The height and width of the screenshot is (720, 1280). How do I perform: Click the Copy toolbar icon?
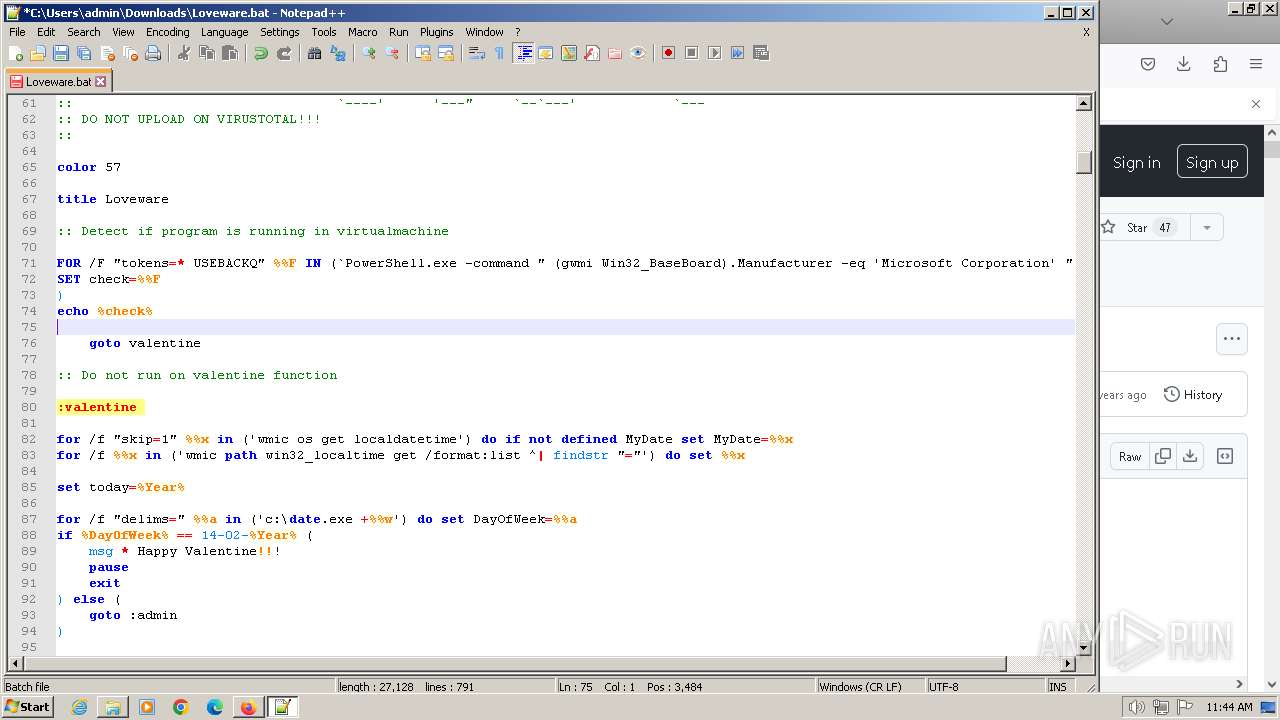pyautogui.click(x=207, y=53)
